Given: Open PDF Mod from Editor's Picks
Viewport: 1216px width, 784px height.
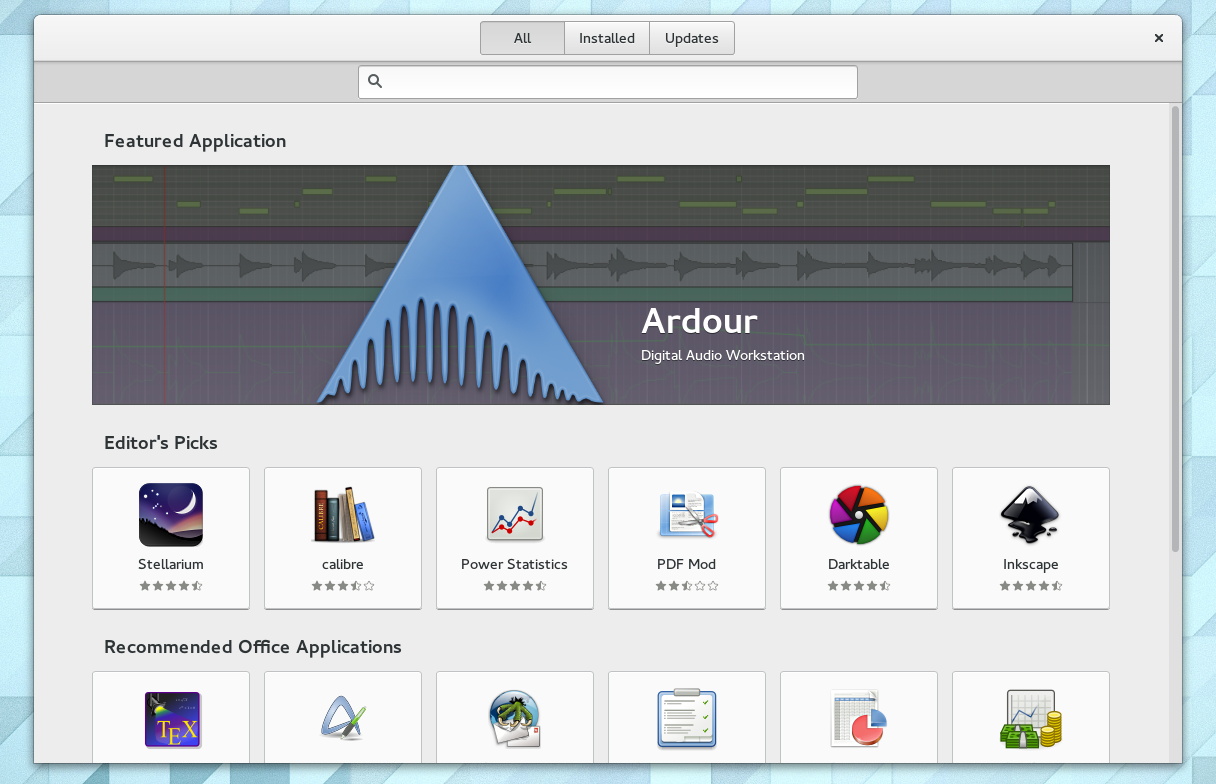Looking at the screenshot, I should click(686, 514).
